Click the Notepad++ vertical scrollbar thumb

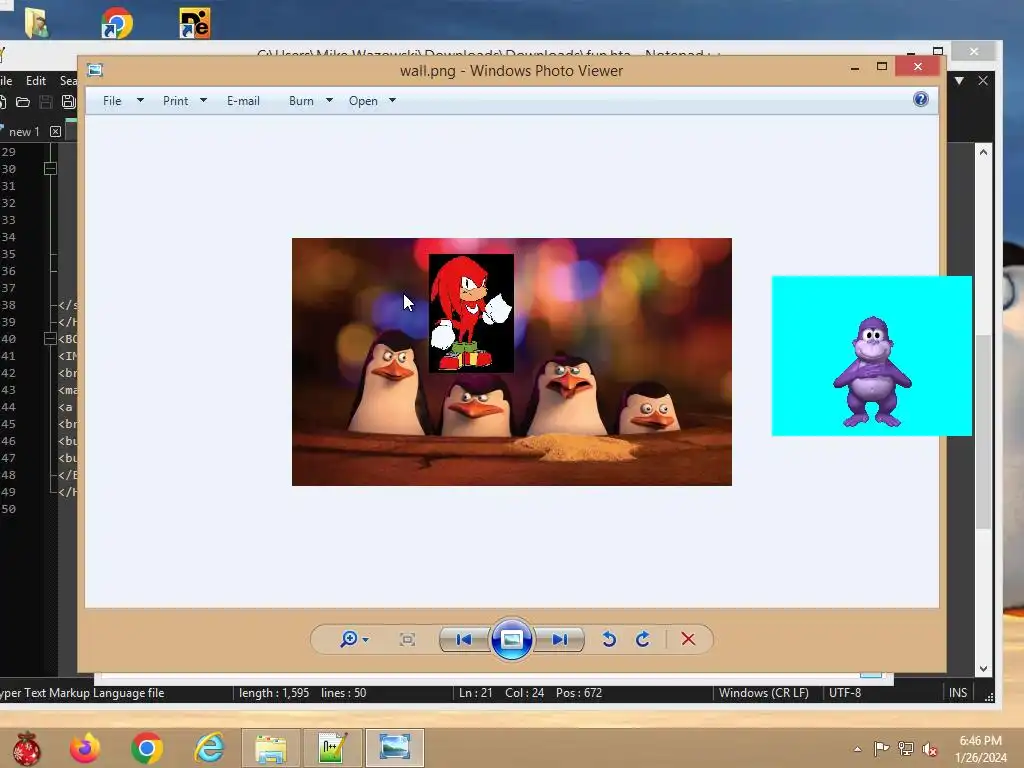pos(983,431)
